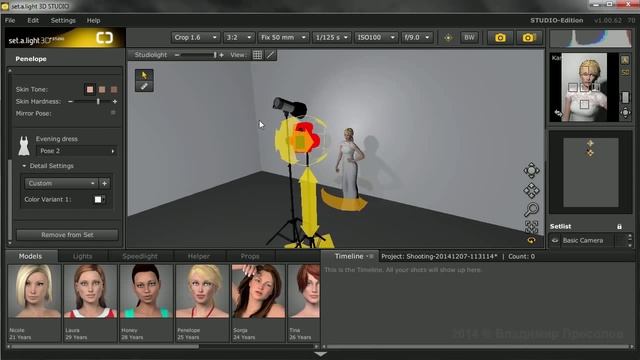Screen dimensions: 640x360
Task: Click the fit-to-view arrows icon
Action: [x=531, y=227]
